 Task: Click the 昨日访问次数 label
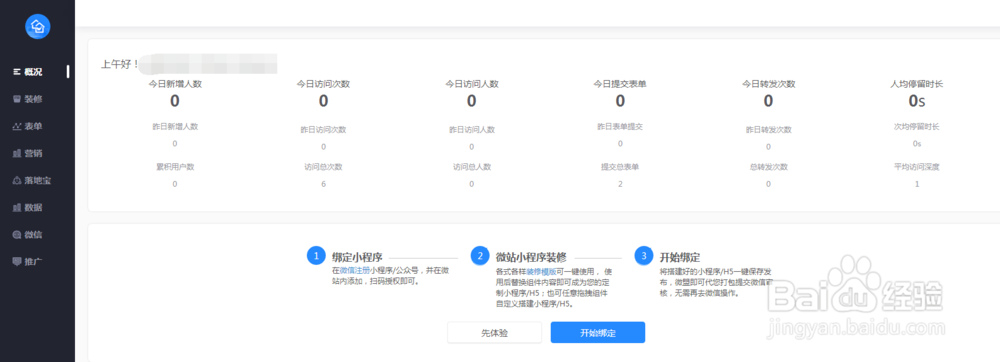323,130
